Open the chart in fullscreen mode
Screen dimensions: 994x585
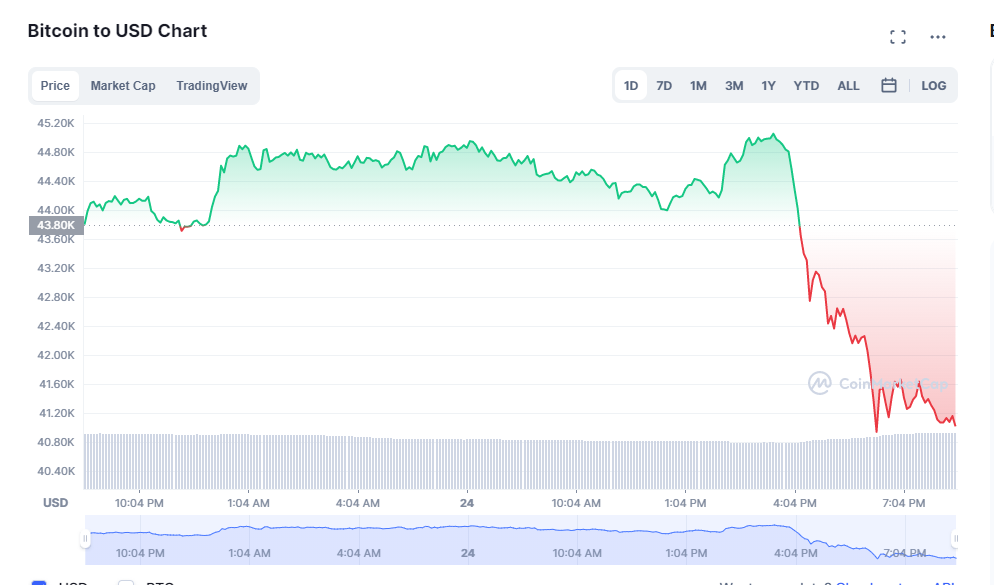898,37
